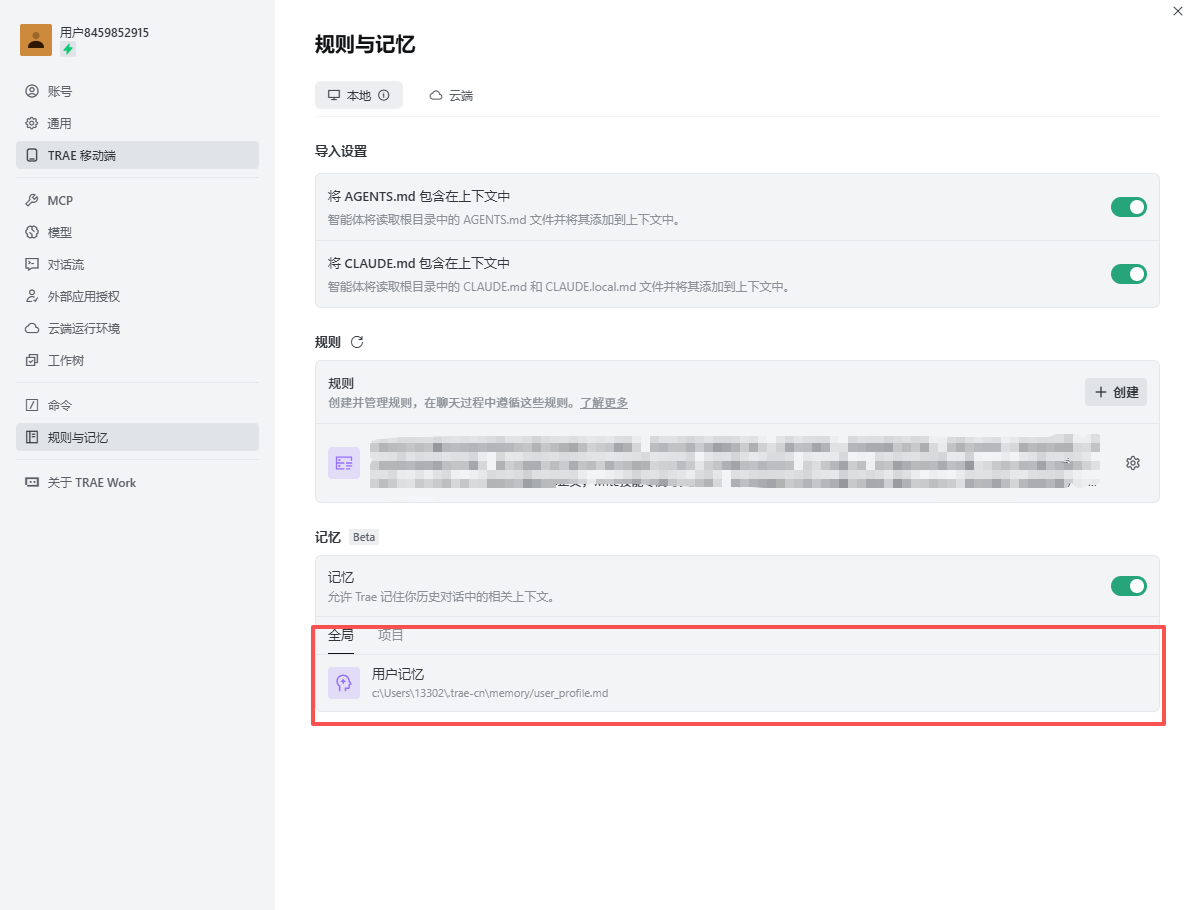Open the MCP settings page

tap(137, 200)
